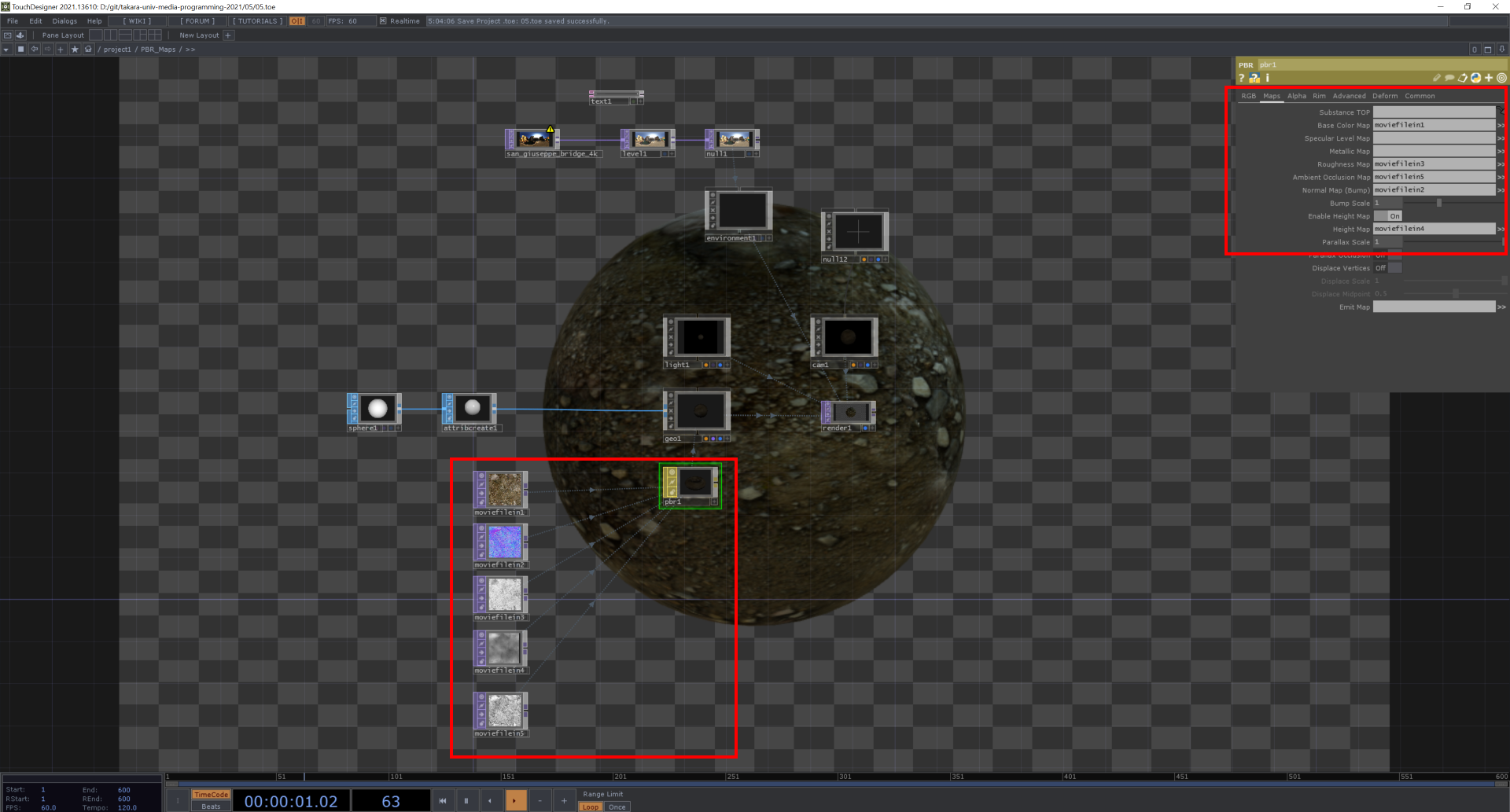Image resolution: width=1510 pixels, height=812 pixels.
Task: Open the Python help icon in parameter panel
Action: tap(1254, 78)
